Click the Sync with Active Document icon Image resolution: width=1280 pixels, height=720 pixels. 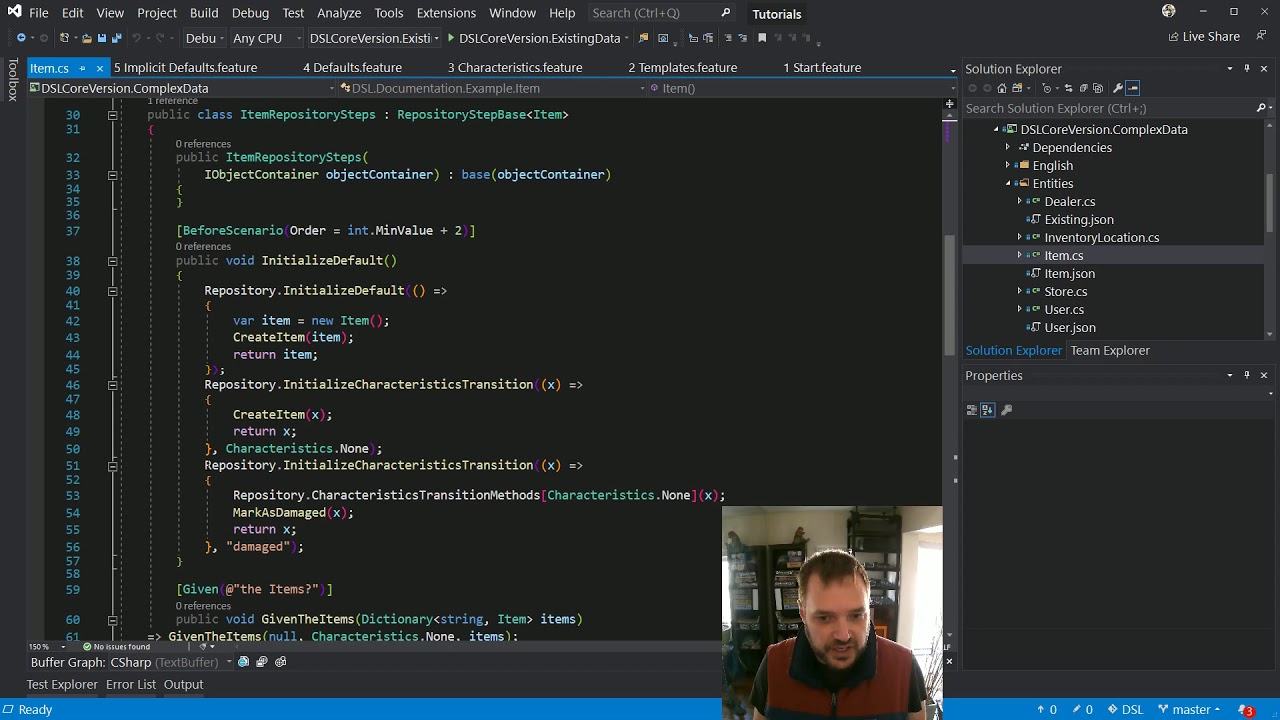1068,88
